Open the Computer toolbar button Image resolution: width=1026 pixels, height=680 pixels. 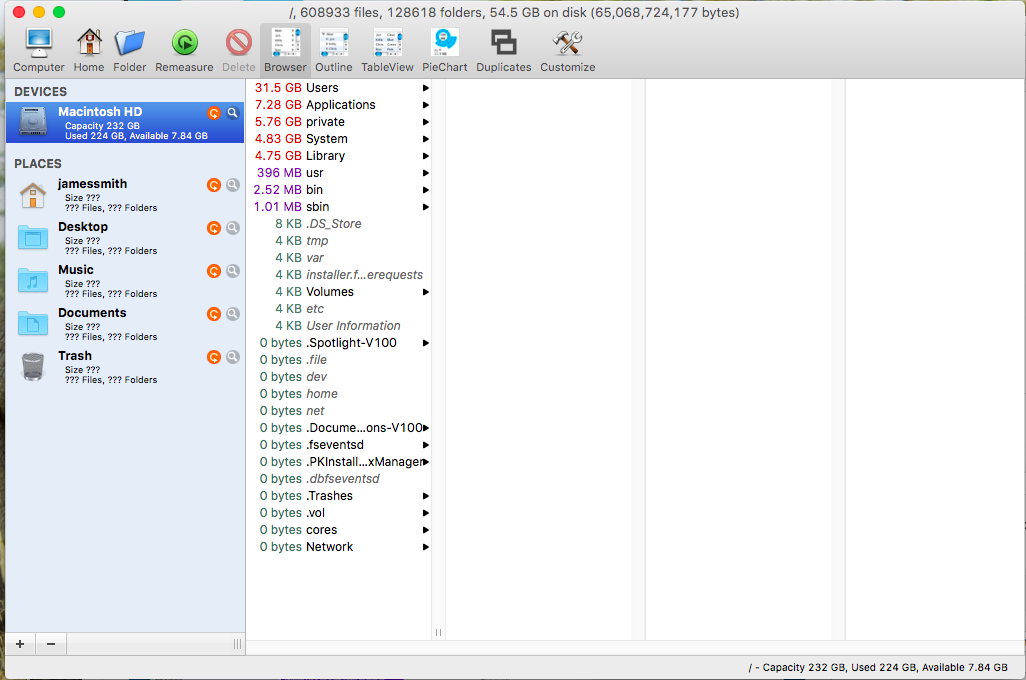click(39, 50)
